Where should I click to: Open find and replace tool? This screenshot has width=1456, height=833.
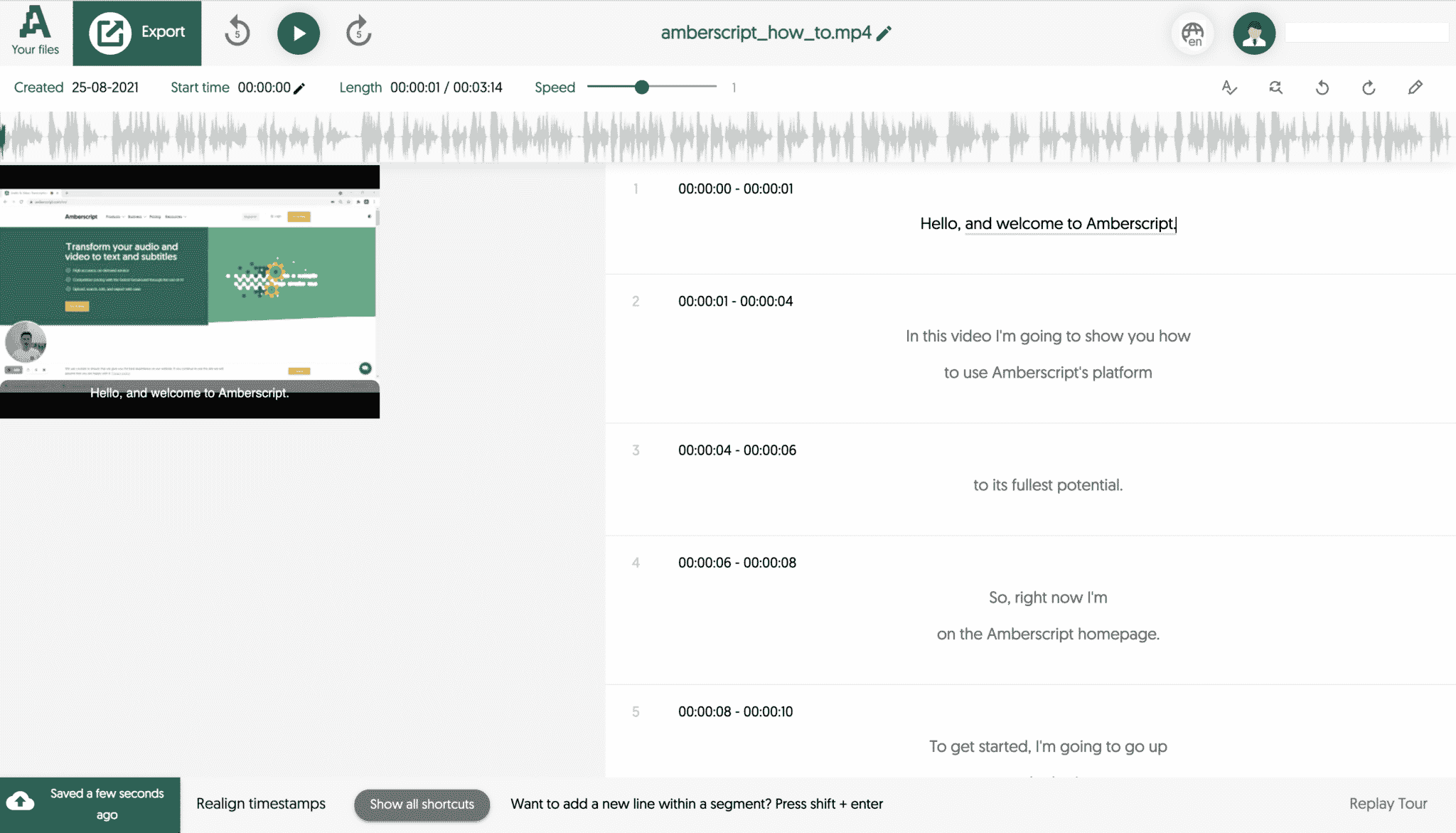point(1275,87)
